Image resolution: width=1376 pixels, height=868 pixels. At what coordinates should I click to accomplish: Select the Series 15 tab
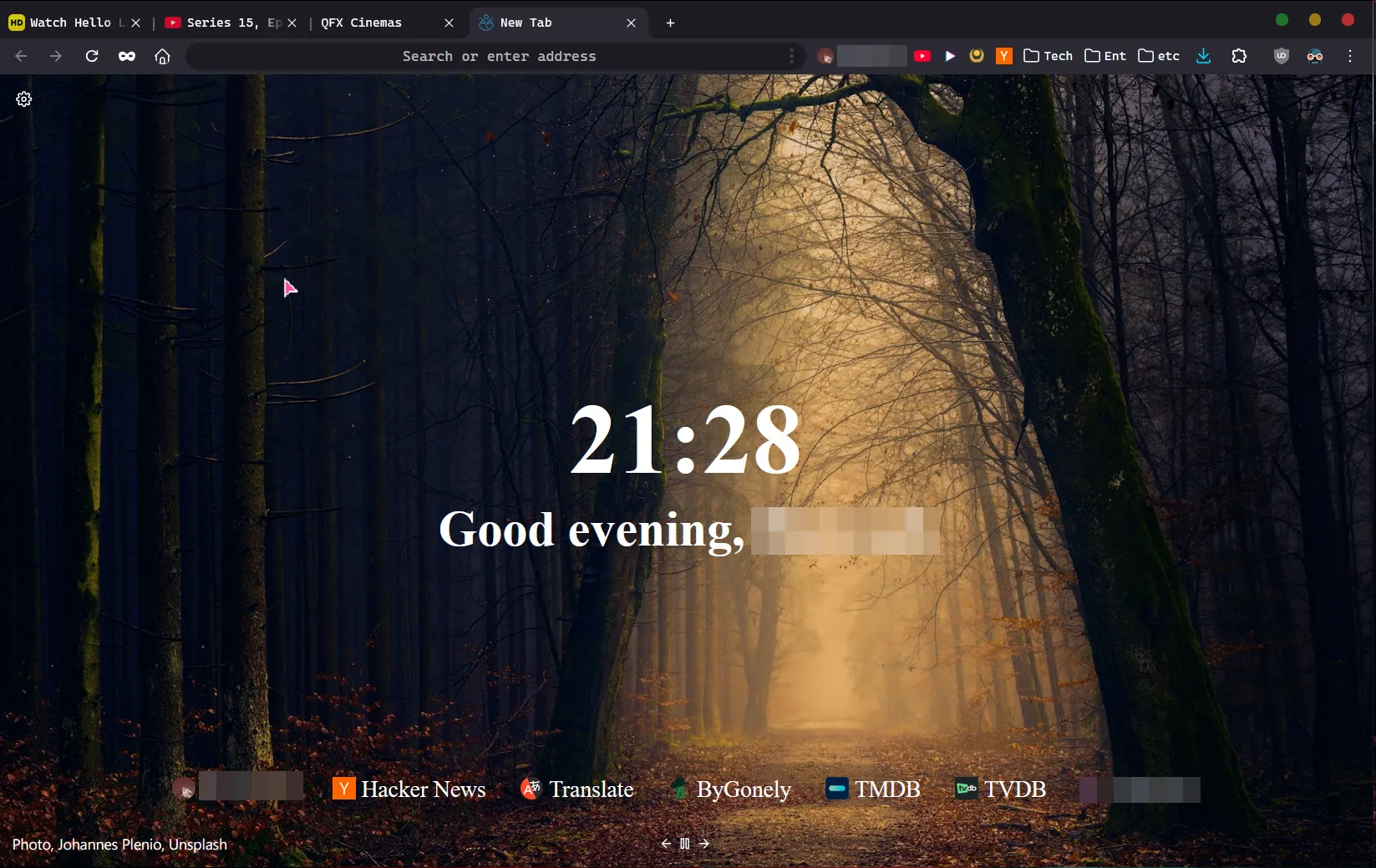226,23
